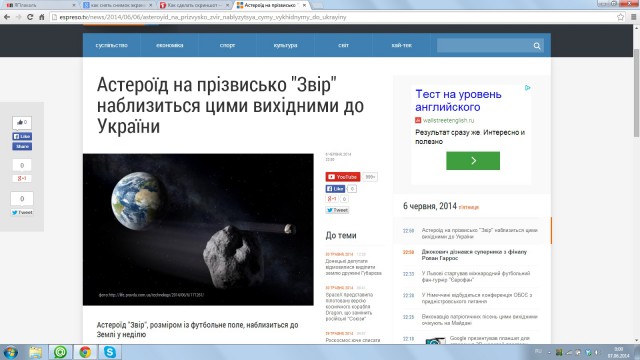Open the економіка menu section

pyautogui.click(x=170, y=45)
